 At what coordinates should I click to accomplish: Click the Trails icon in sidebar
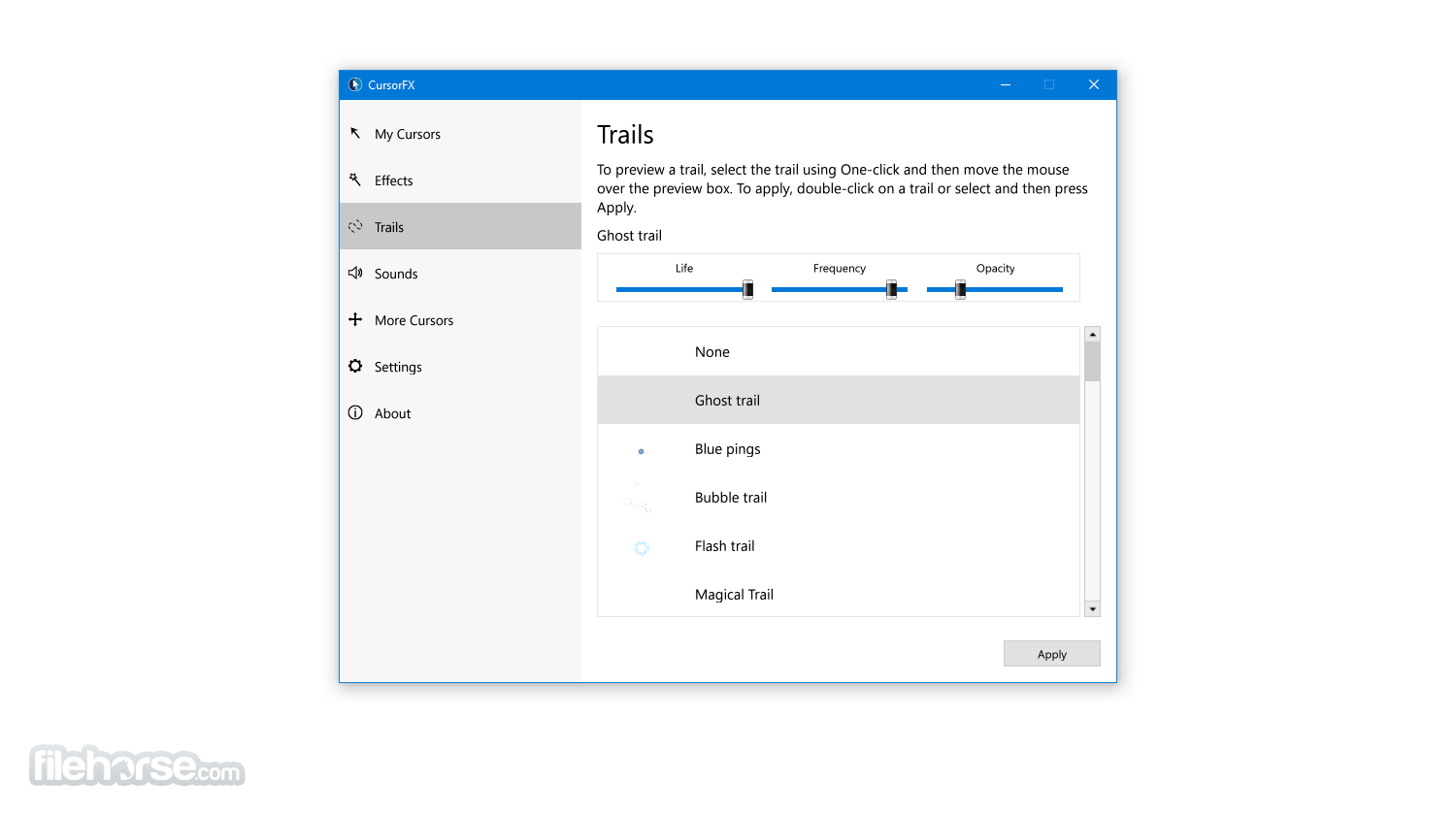point(355,226)
